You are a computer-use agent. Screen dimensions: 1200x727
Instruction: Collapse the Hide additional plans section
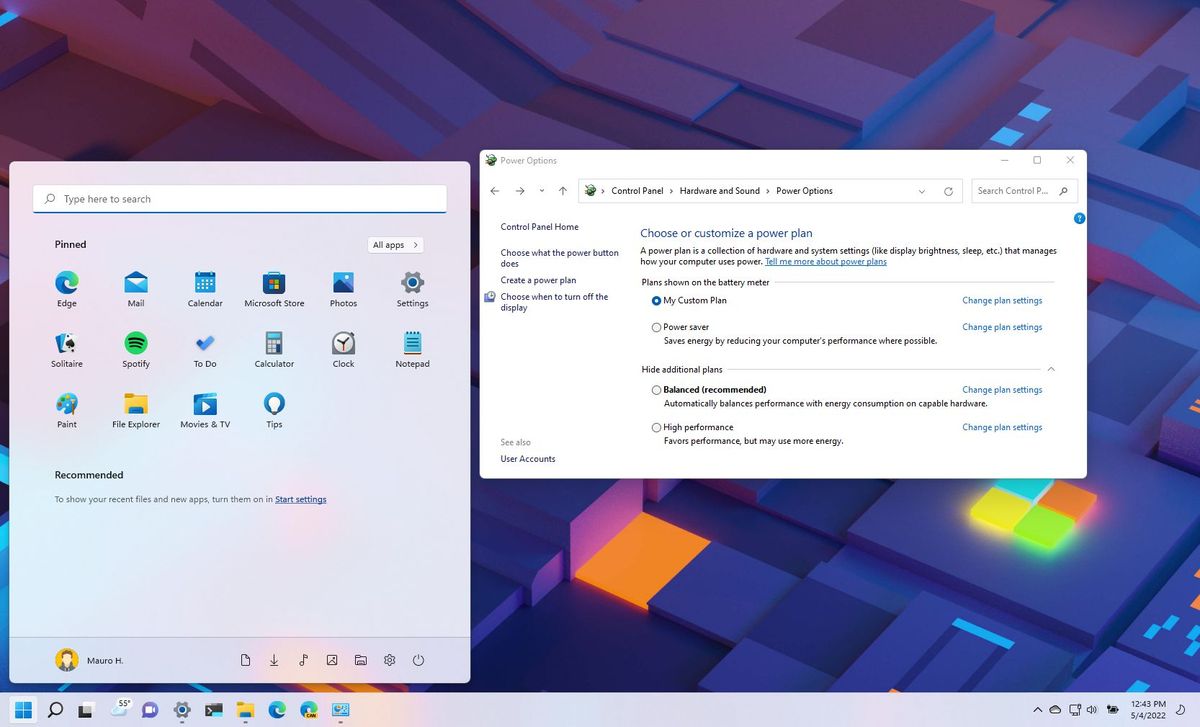click(x=1051, y=369)
